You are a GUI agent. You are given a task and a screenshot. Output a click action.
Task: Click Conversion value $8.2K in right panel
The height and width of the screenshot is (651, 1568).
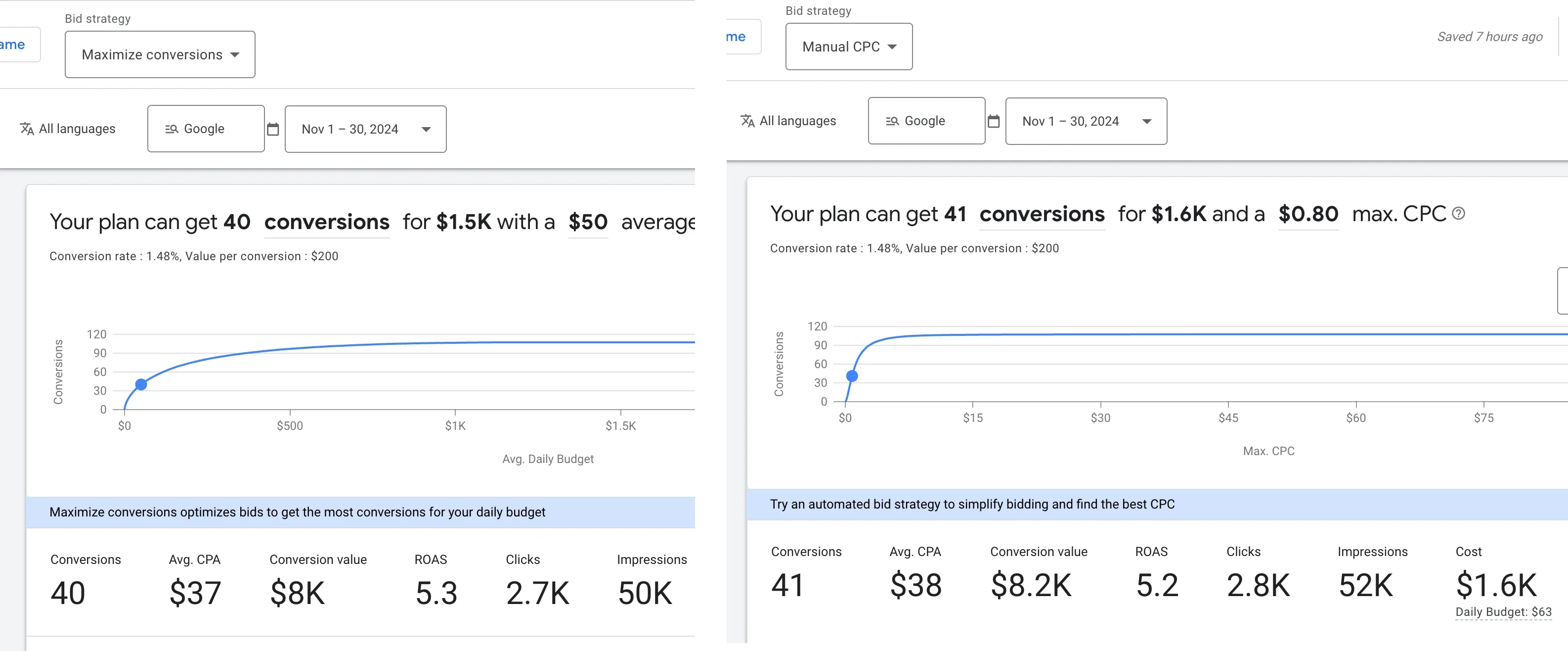pyautogui.click(x=1031, y=585)
